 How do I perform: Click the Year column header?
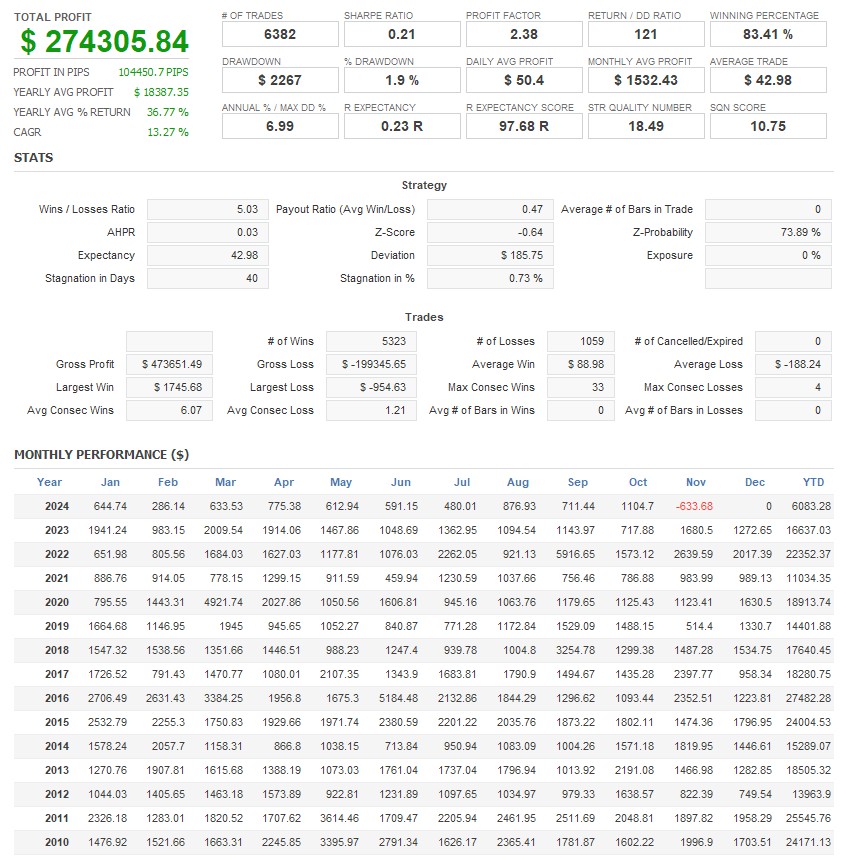pos(50,482)
